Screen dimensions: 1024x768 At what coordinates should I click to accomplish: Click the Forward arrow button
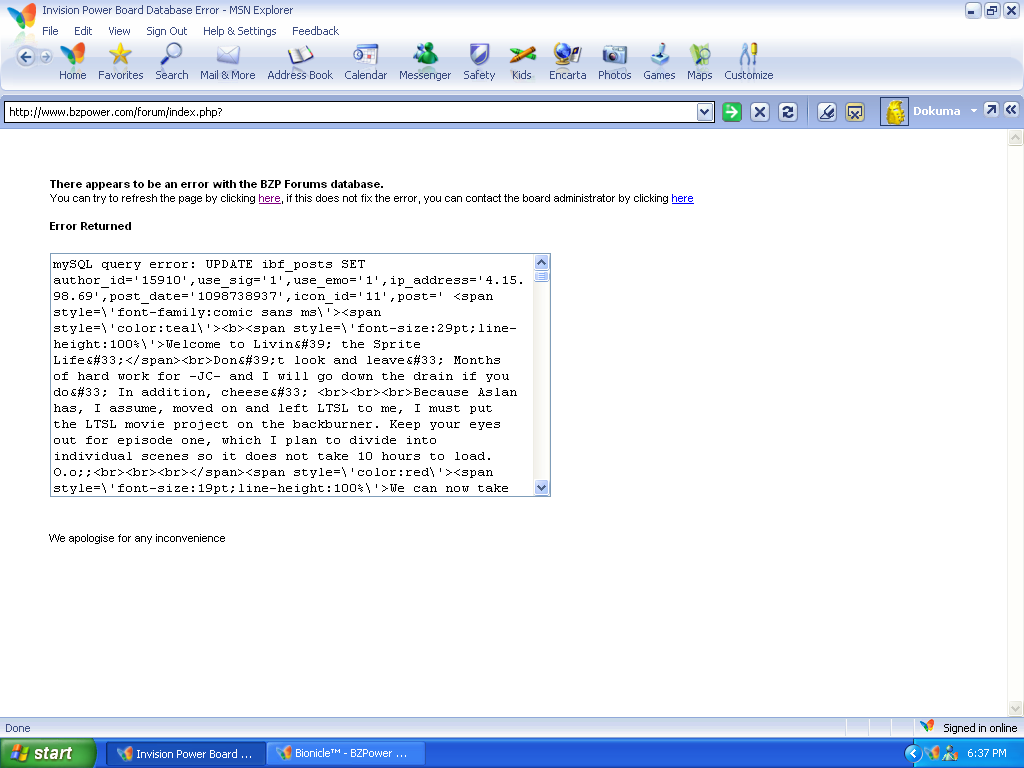pos(46,57)
